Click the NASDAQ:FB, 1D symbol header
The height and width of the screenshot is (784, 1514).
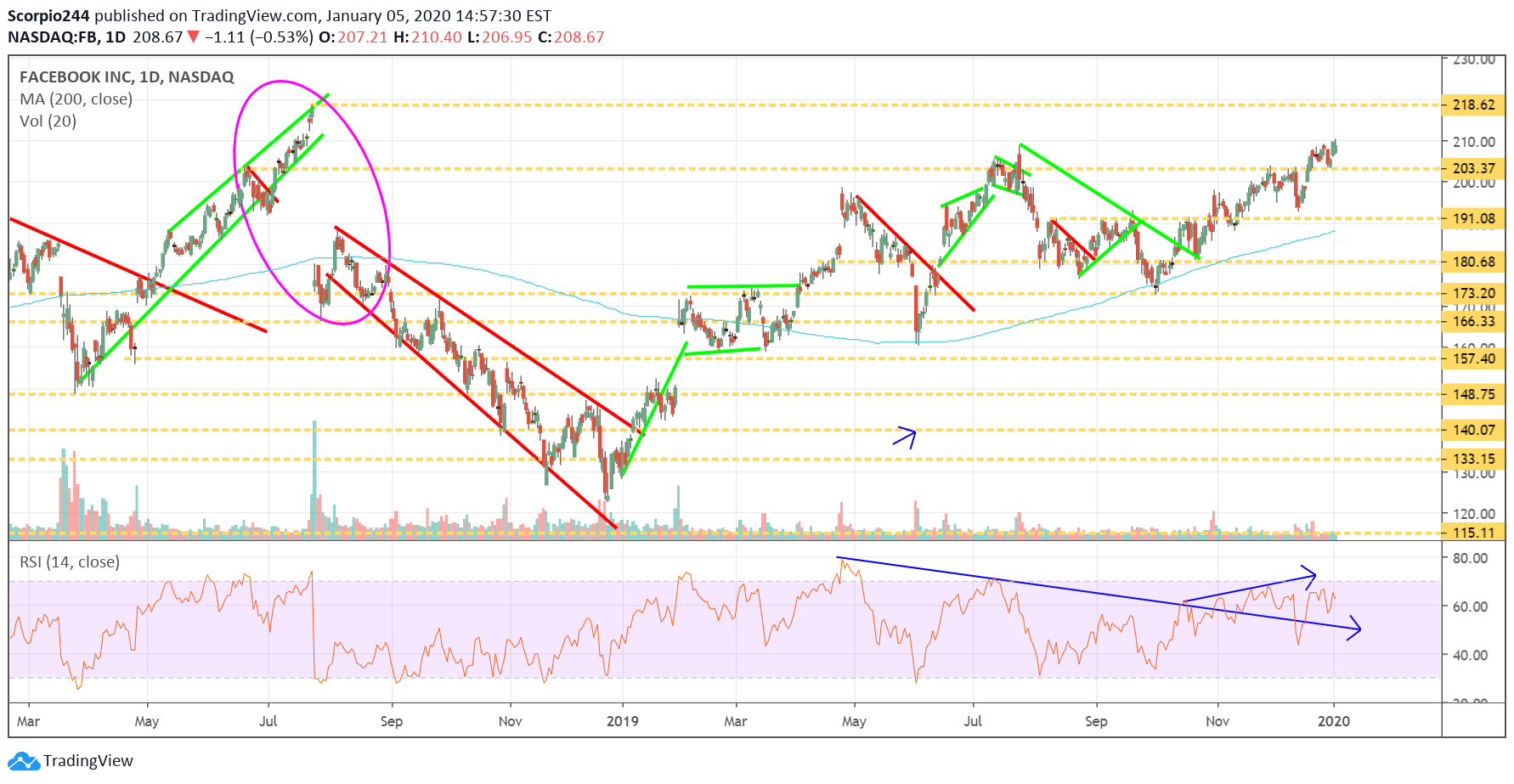(66, 37)
